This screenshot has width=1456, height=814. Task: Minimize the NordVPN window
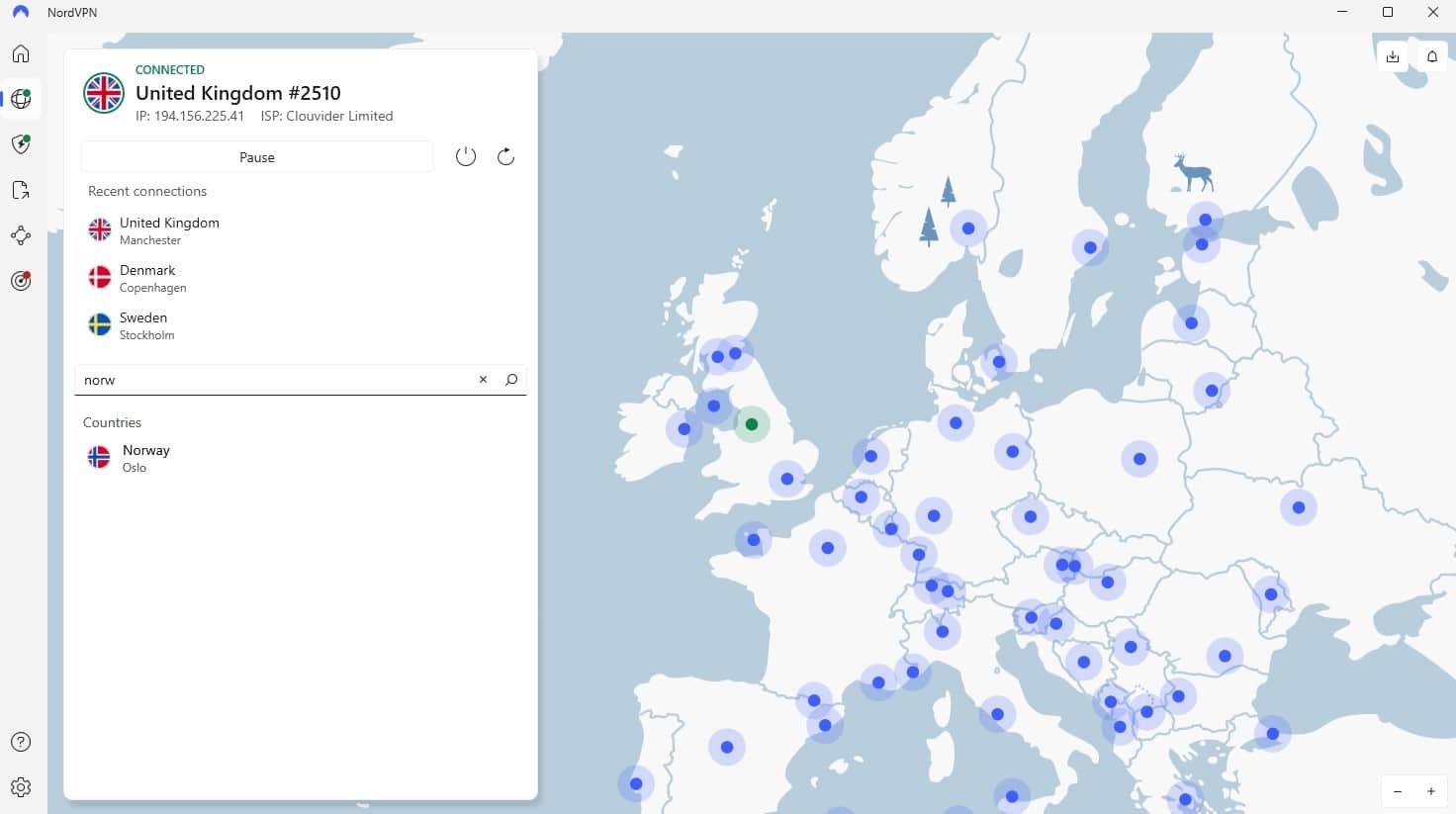pos(1342,13)
